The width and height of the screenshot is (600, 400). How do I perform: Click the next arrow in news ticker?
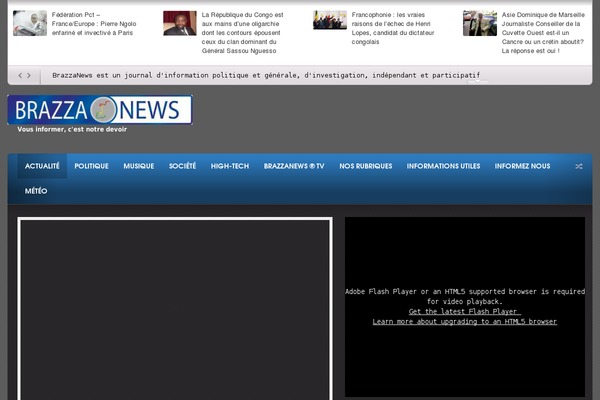(29, 75)
